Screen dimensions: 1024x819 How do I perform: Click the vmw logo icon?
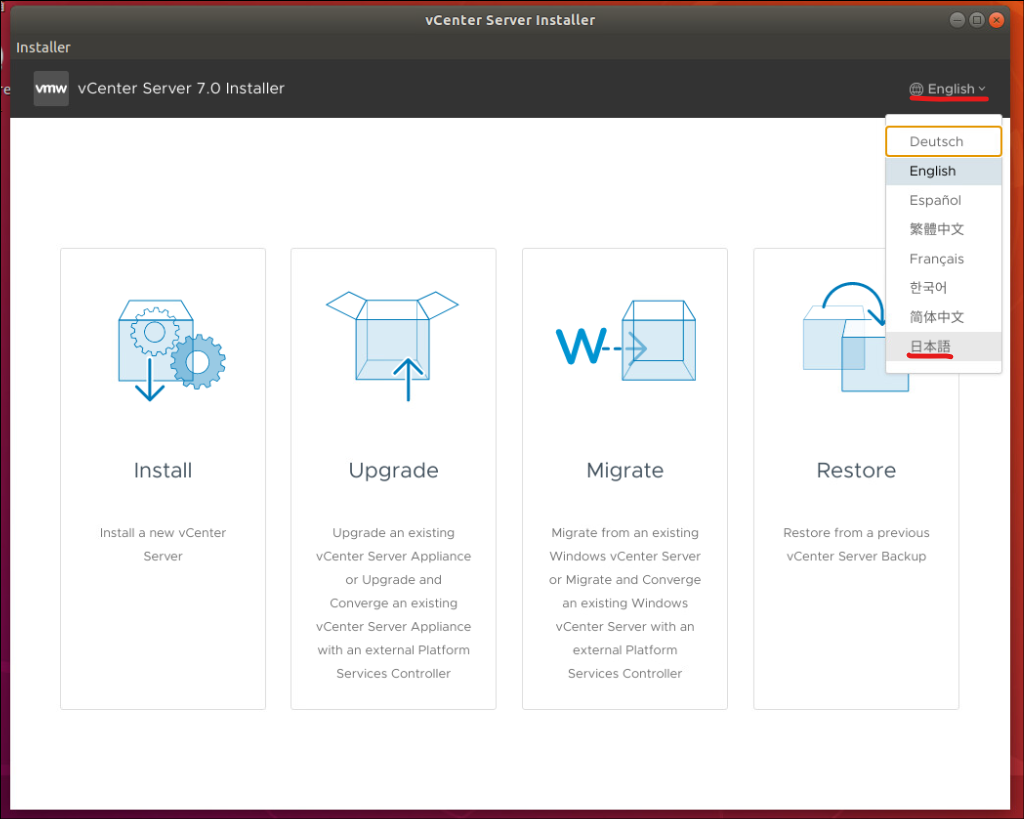click(51, 88)
